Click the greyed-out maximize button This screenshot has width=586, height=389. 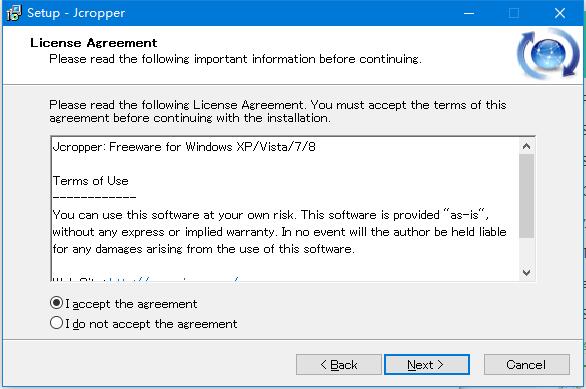click(514, 13)
